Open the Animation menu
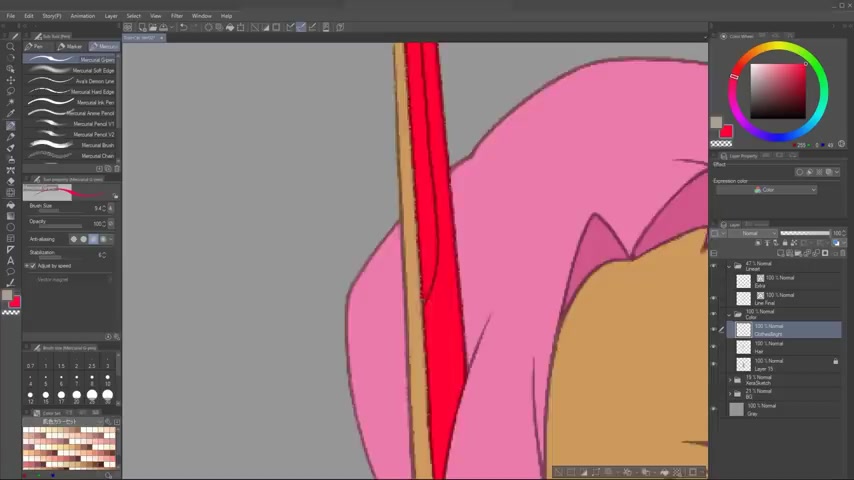Screen dimensions: 854x480 coord(83,16)
